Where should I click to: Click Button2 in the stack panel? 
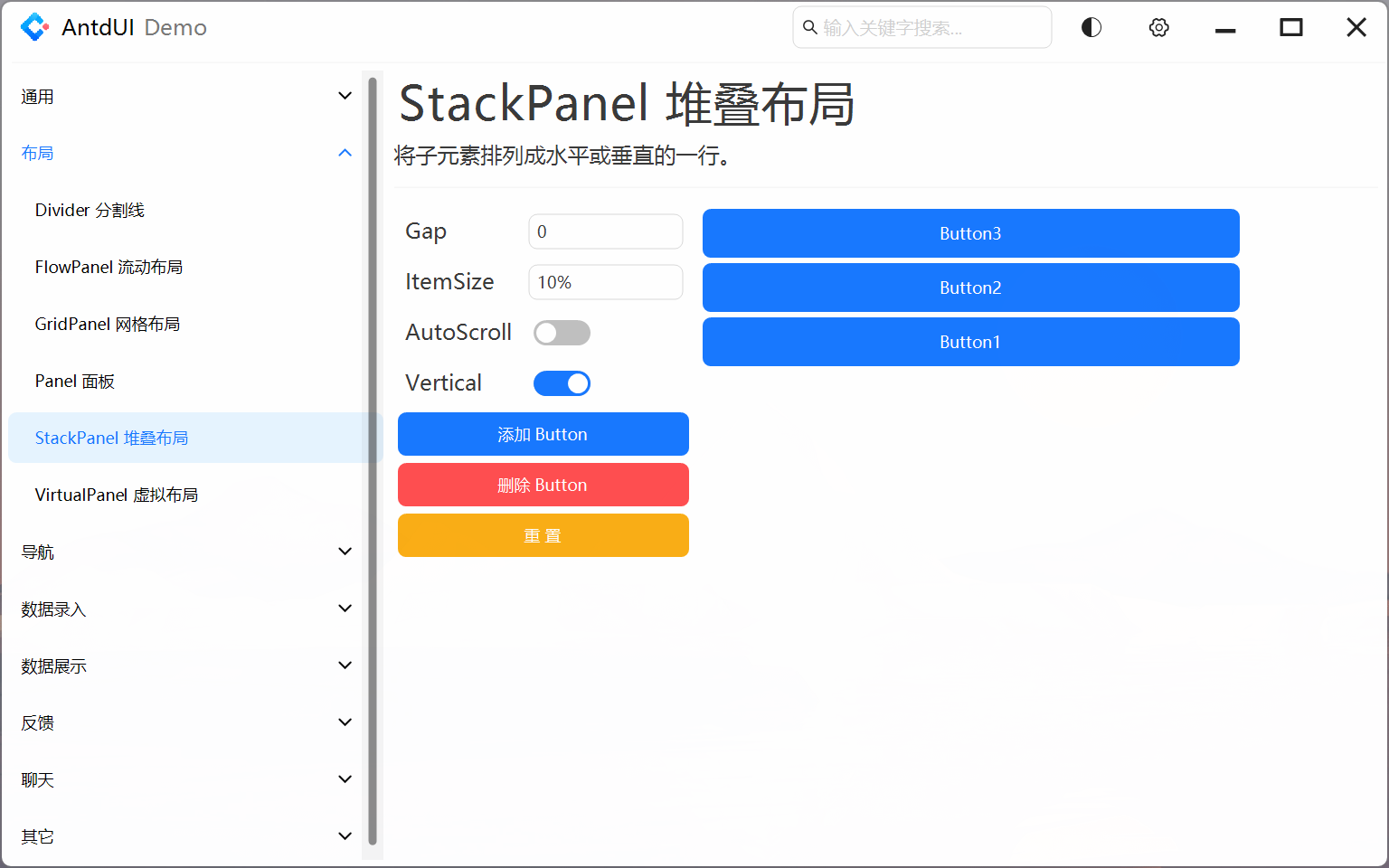(970, 288)
